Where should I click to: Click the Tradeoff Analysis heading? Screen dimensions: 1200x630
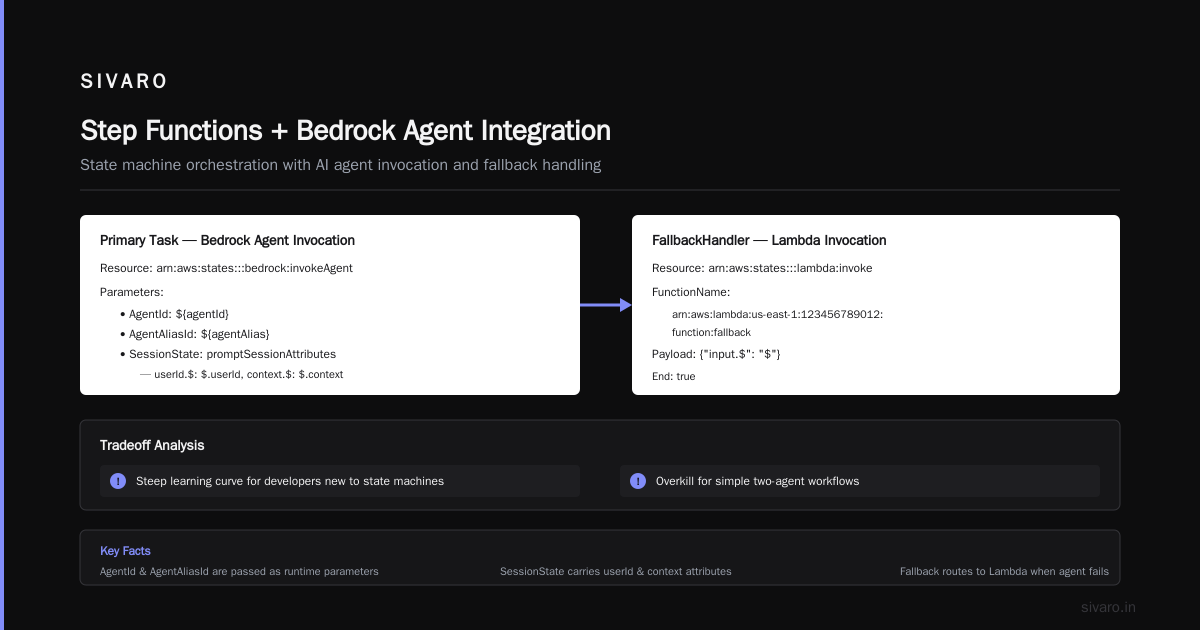152,445
